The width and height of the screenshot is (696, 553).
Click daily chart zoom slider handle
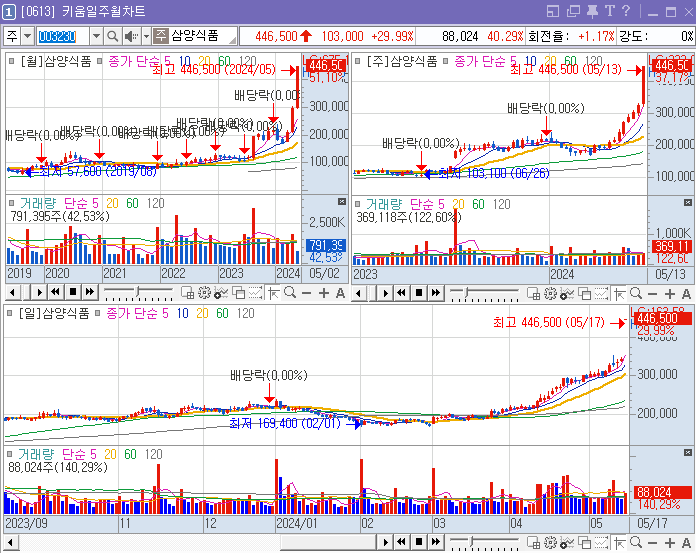(x=472, y=541)
